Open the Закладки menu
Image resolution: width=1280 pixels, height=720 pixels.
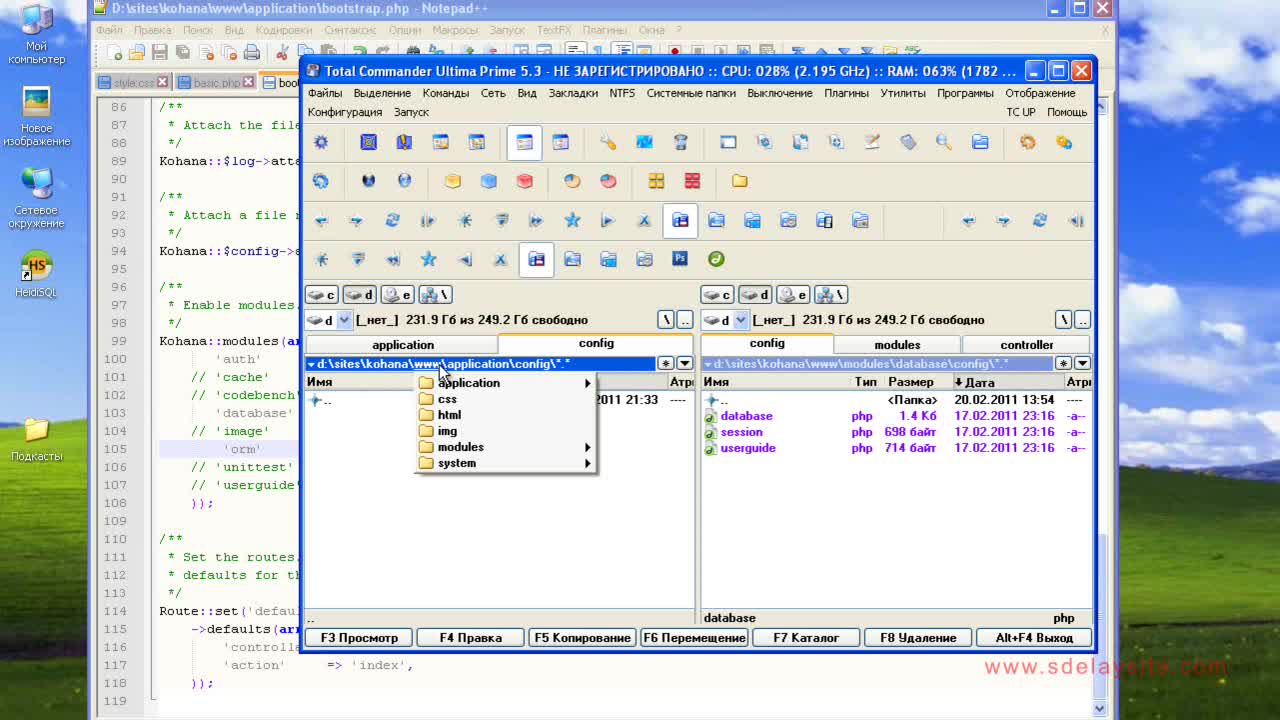tap(573, 93)
